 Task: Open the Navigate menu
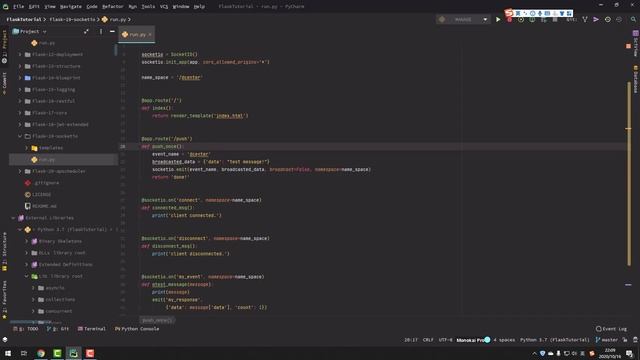(71, 7)
